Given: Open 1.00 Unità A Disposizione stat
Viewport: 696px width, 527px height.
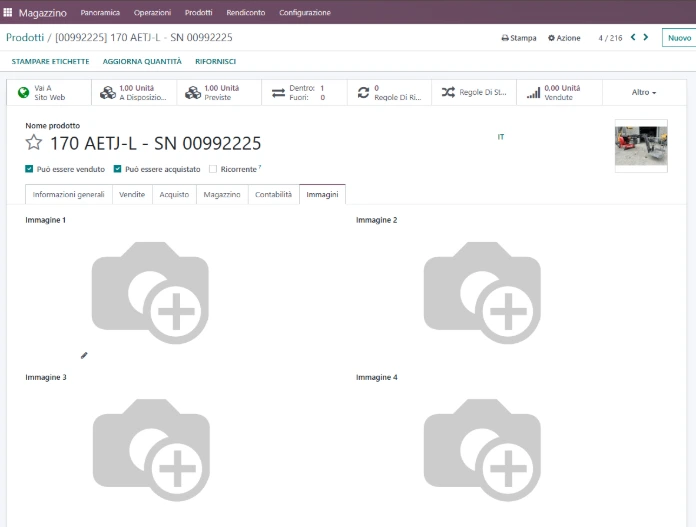Looking at the screenshot, I should pyautogui.click(x=134, y=92).
